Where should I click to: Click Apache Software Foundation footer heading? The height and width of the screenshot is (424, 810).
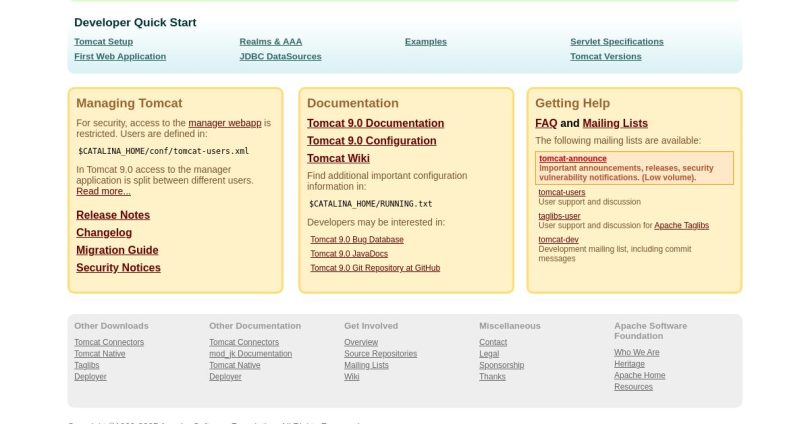click(x=650, y=331)
